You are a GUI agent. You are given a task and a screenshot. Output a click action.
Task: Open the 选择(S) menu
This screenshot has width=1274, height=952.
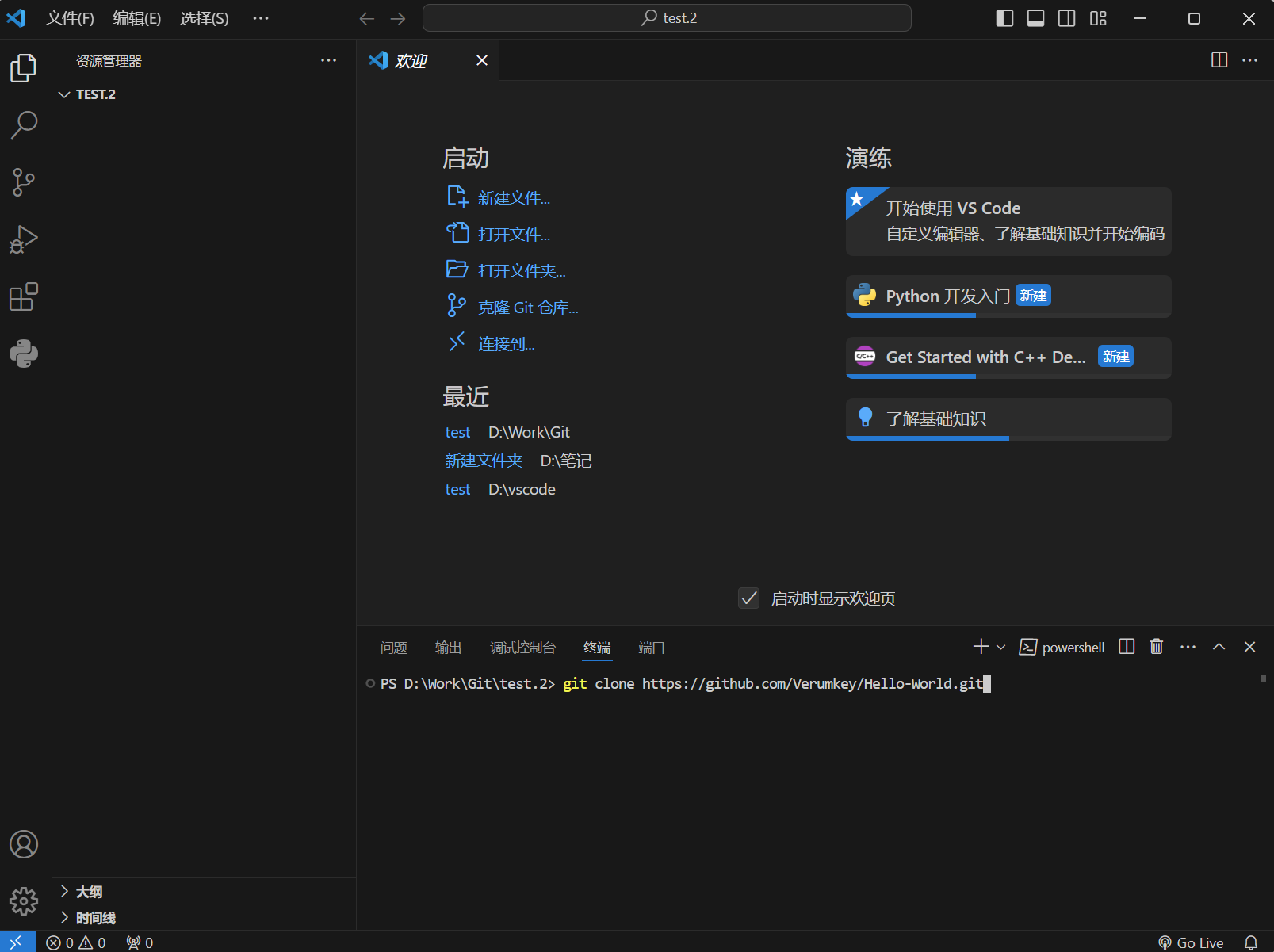204,18
